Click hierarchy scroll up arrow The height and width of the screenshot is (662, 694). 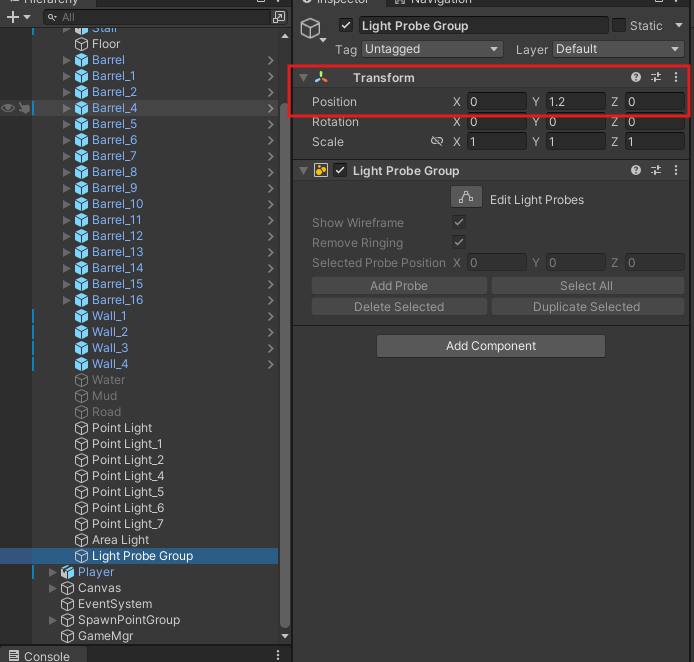click(x=285, y=36)
